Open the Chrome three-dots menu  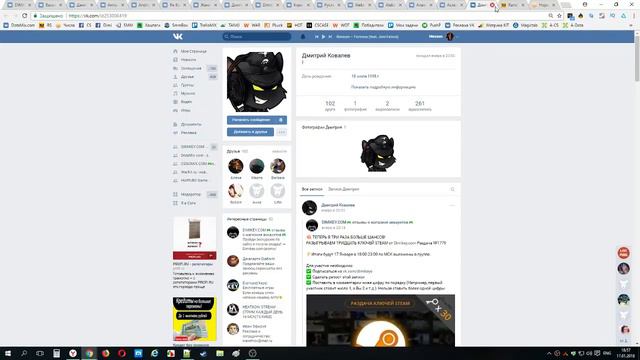(x=634, y=16)
